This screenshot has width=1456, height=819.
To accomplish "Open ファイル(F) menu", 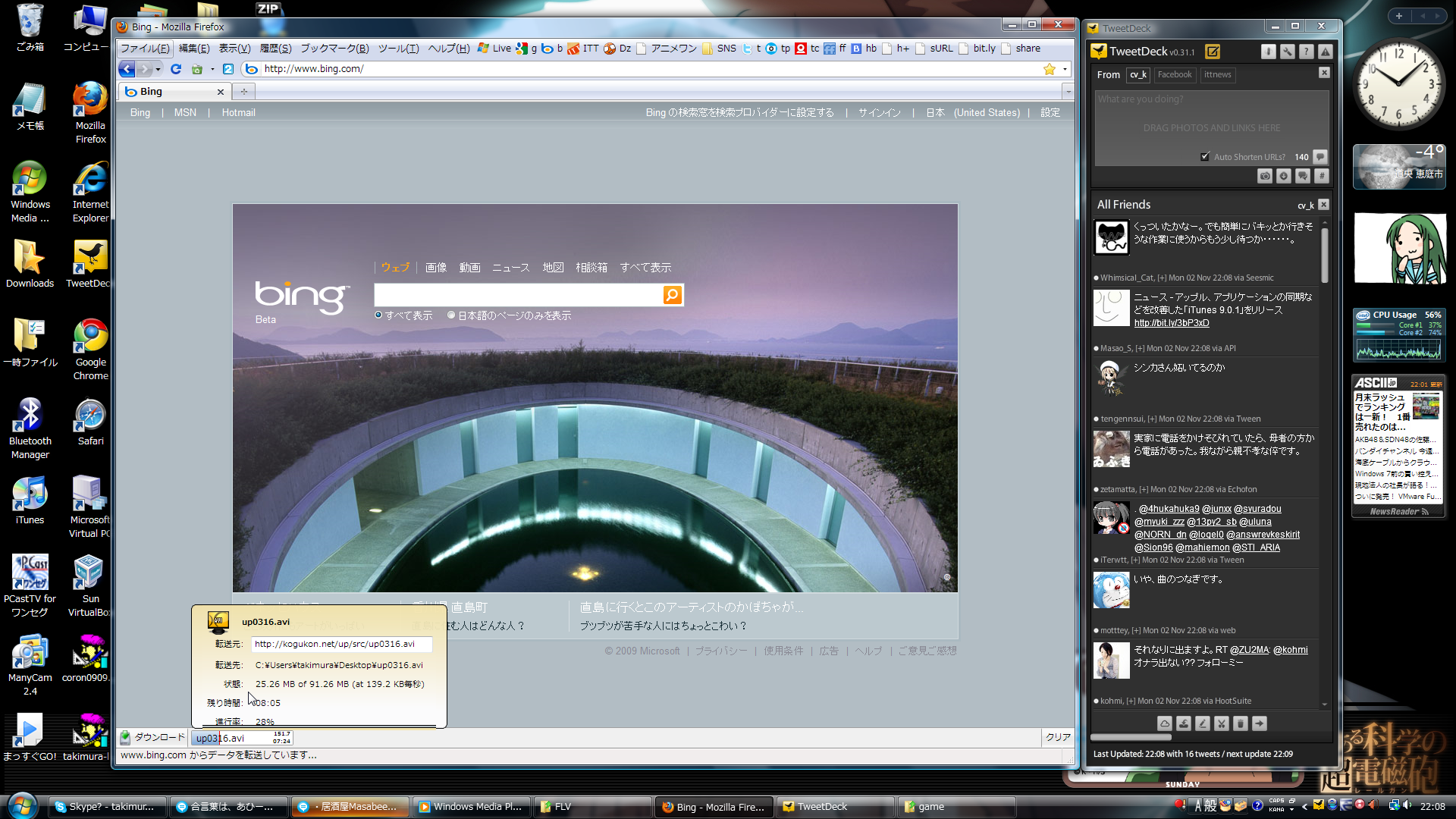I will [146, 49].
